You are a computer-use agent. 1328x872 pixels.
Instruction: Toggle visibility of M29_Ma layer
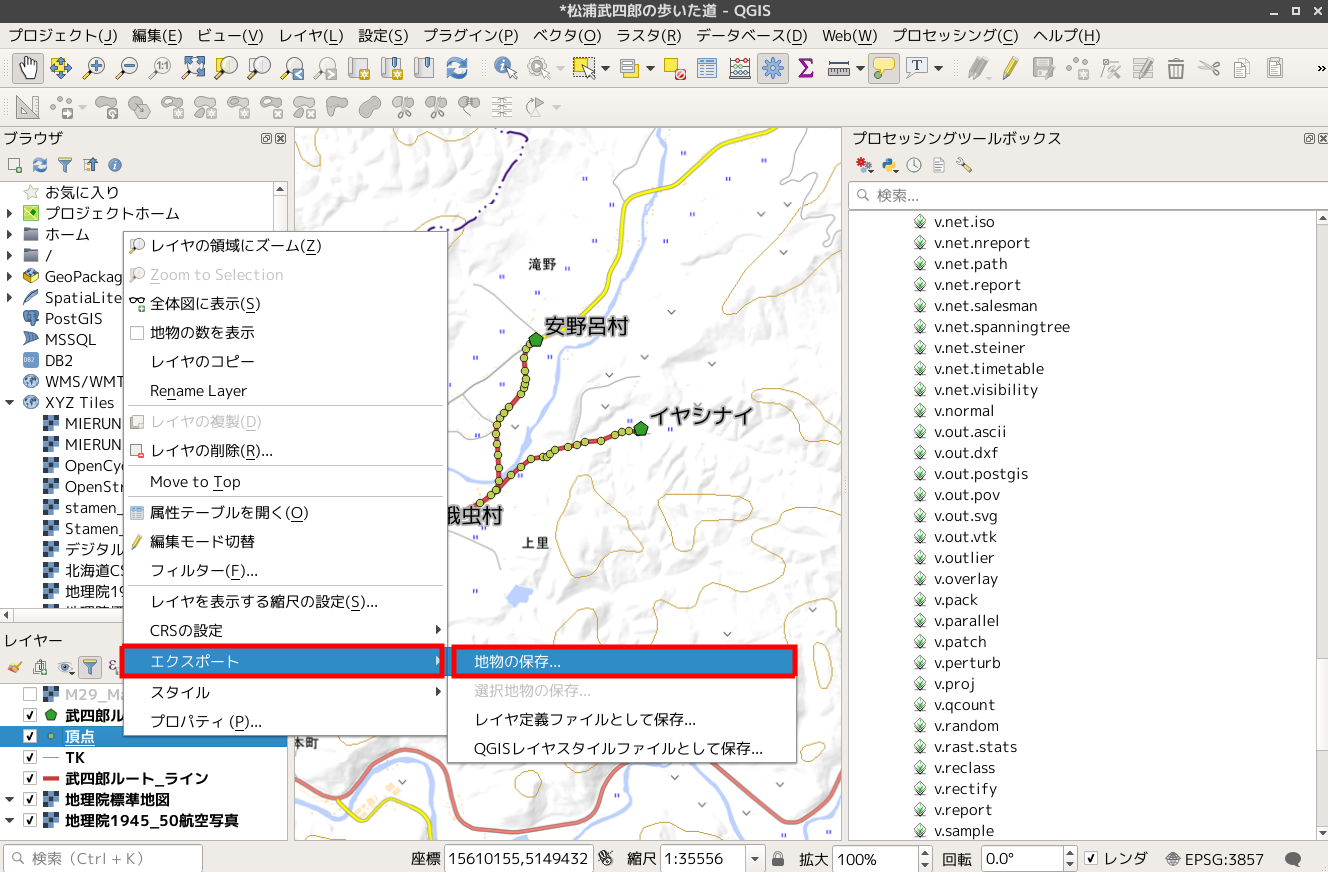tap(30, 694)
